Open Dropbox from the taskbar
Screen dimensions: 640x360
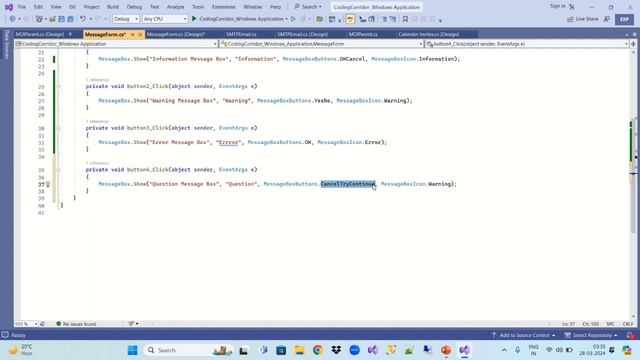pyautogui.click(x=336, y=350)
